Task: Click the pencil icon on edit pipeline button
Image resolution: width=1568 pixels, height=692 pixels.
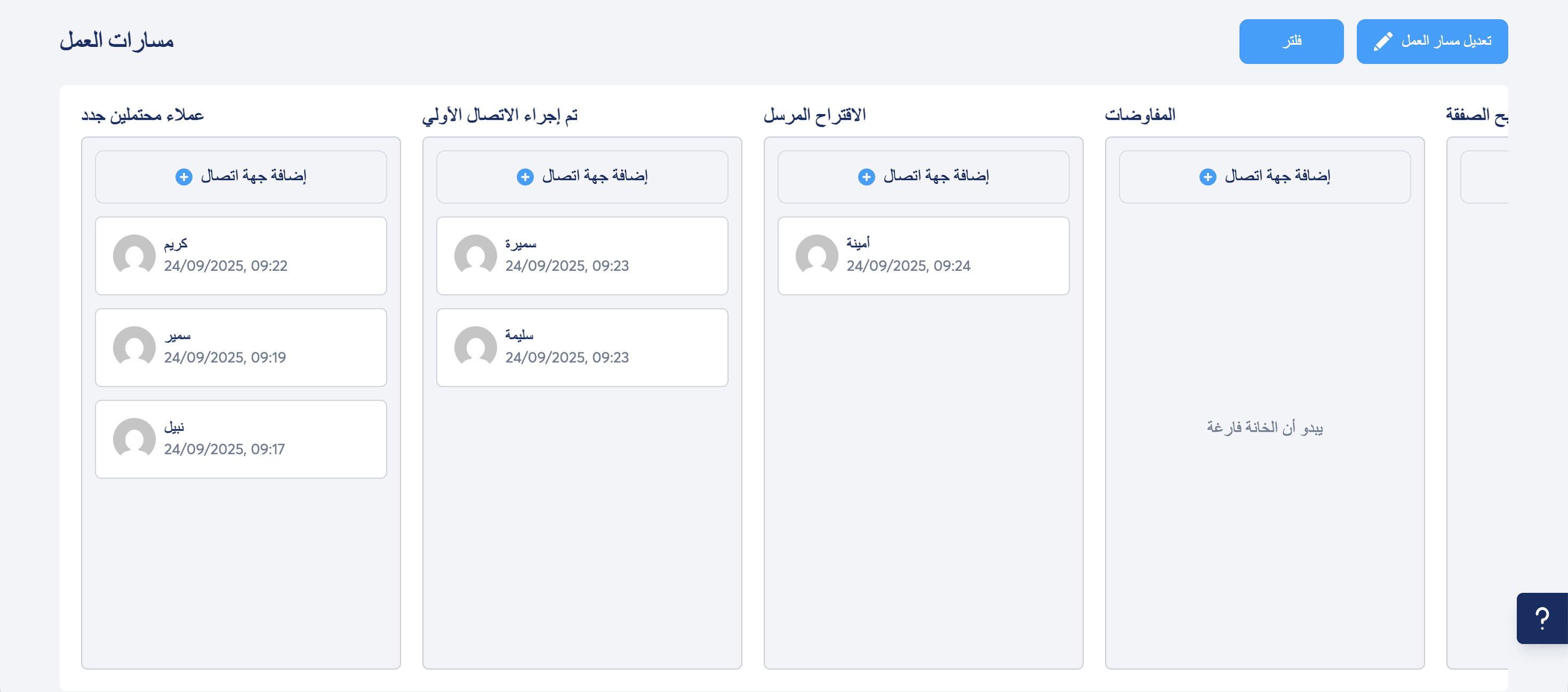Action: tap(1382, 42)
